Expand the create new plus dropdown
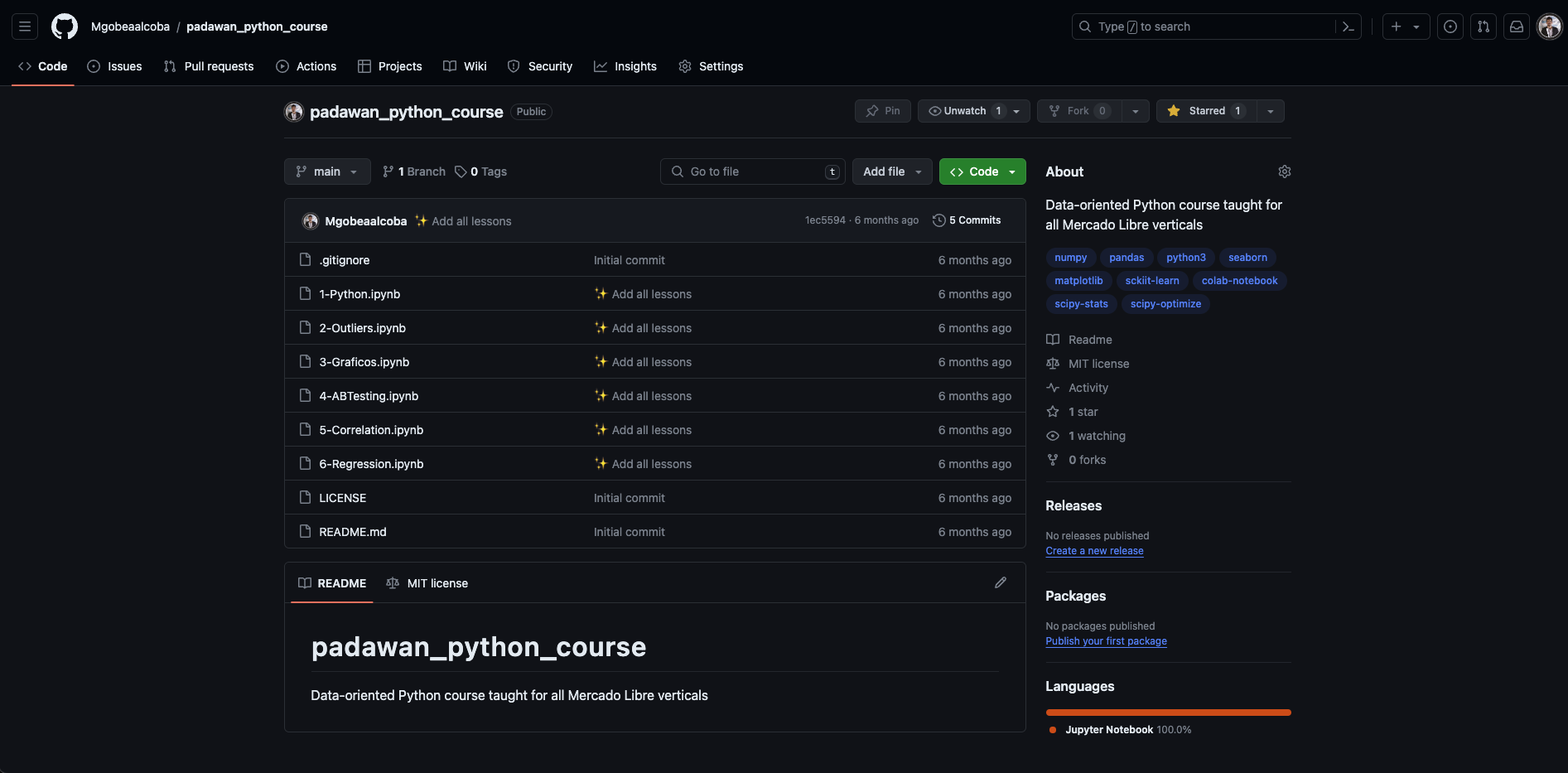The width and height of the screenshot is (1568, 773). point(1406,27)
